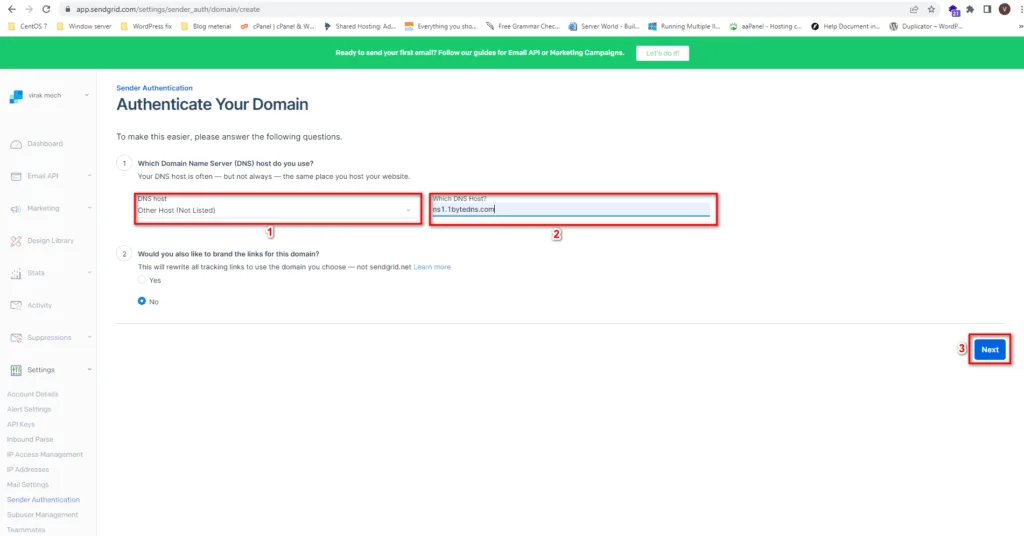Click the Design Library icon
Viewport: 1024px width, 536px height.
(x=16, y=241)
